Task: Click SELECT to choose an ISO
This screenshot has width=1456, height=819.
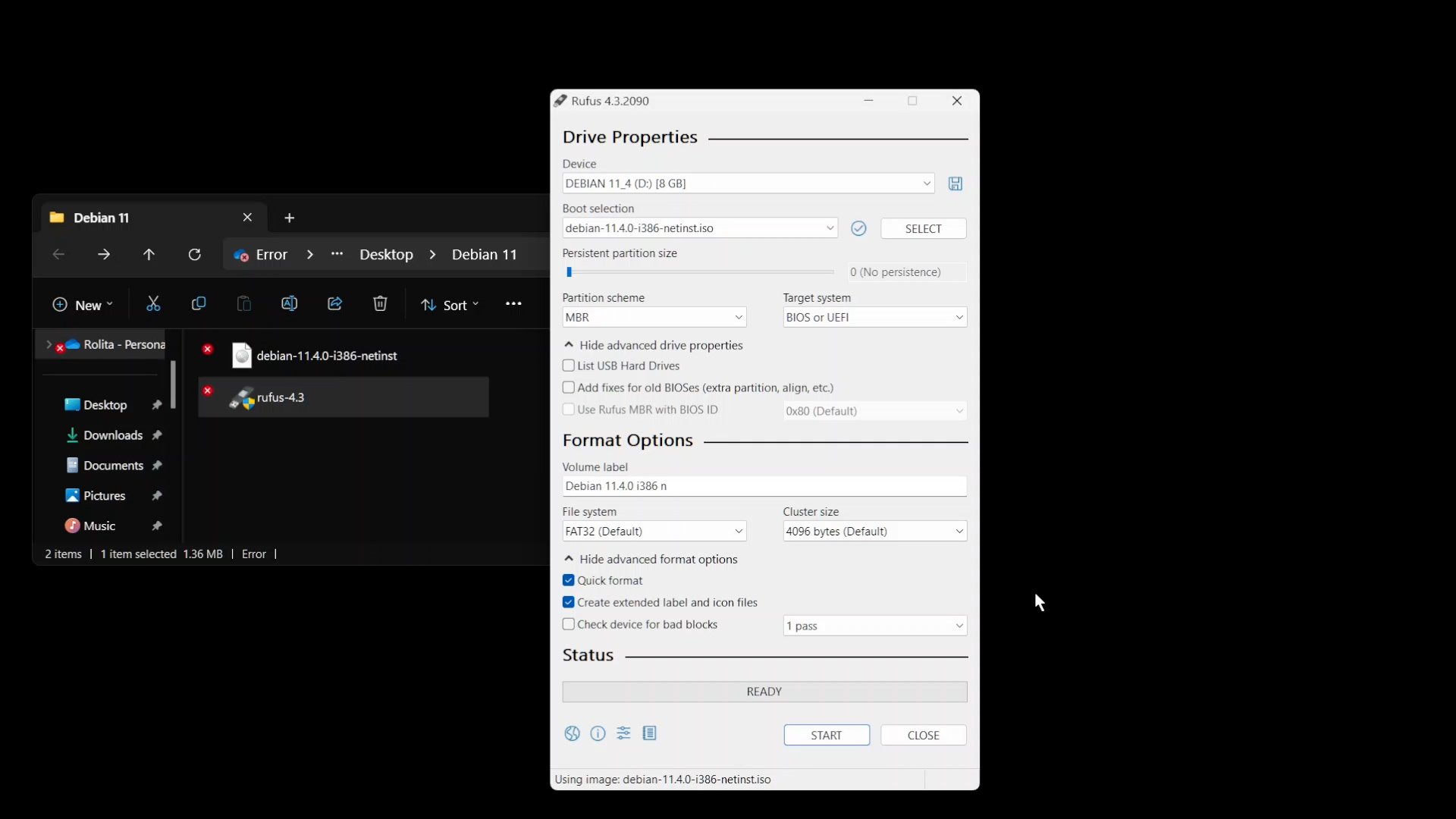Action: pos(923,228)
